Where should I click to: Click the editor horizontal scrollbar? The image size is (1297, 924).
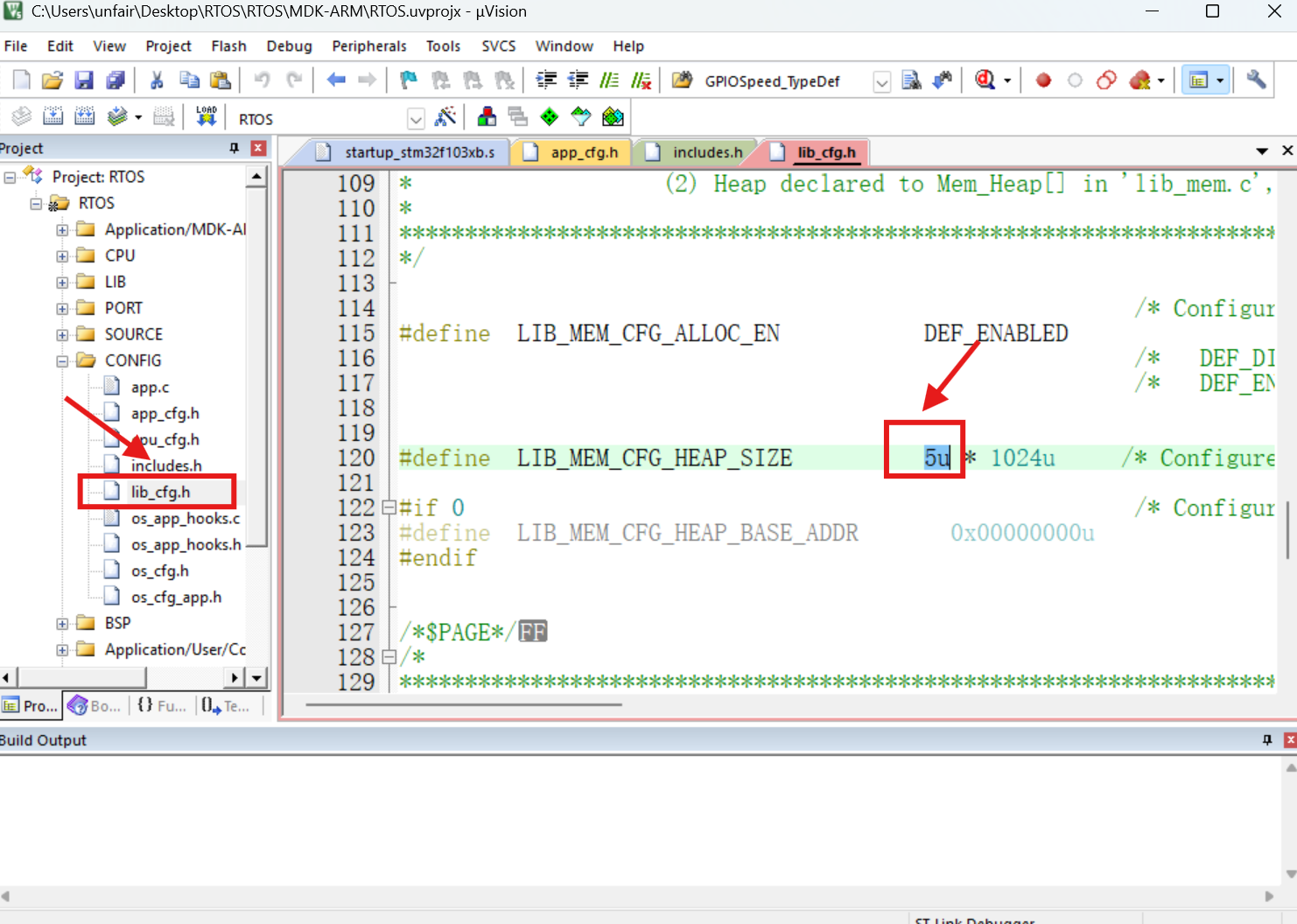(464, 704)
